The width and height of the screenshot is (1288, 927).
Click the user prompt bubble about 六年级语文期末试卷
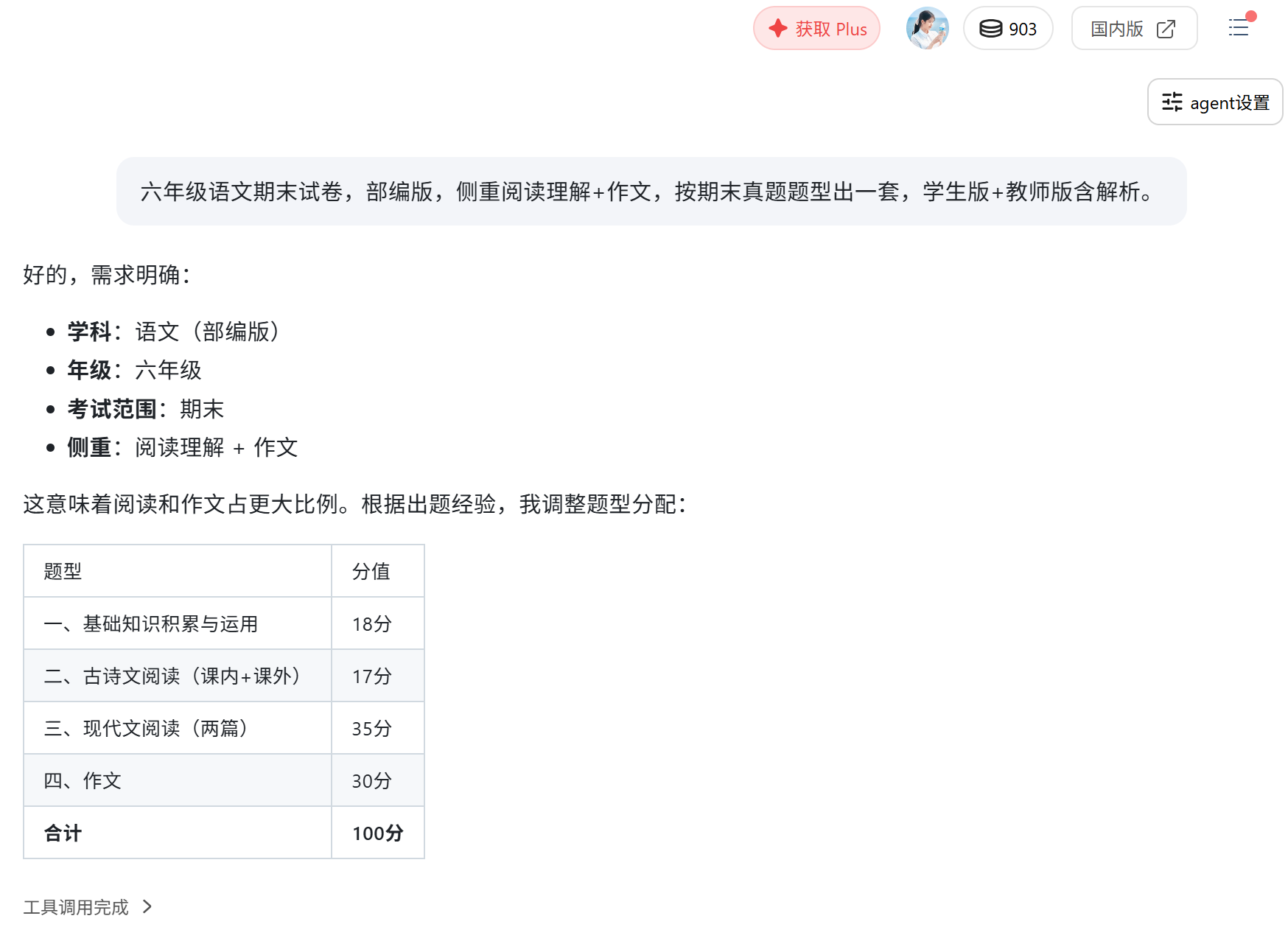tap(651, 192)
